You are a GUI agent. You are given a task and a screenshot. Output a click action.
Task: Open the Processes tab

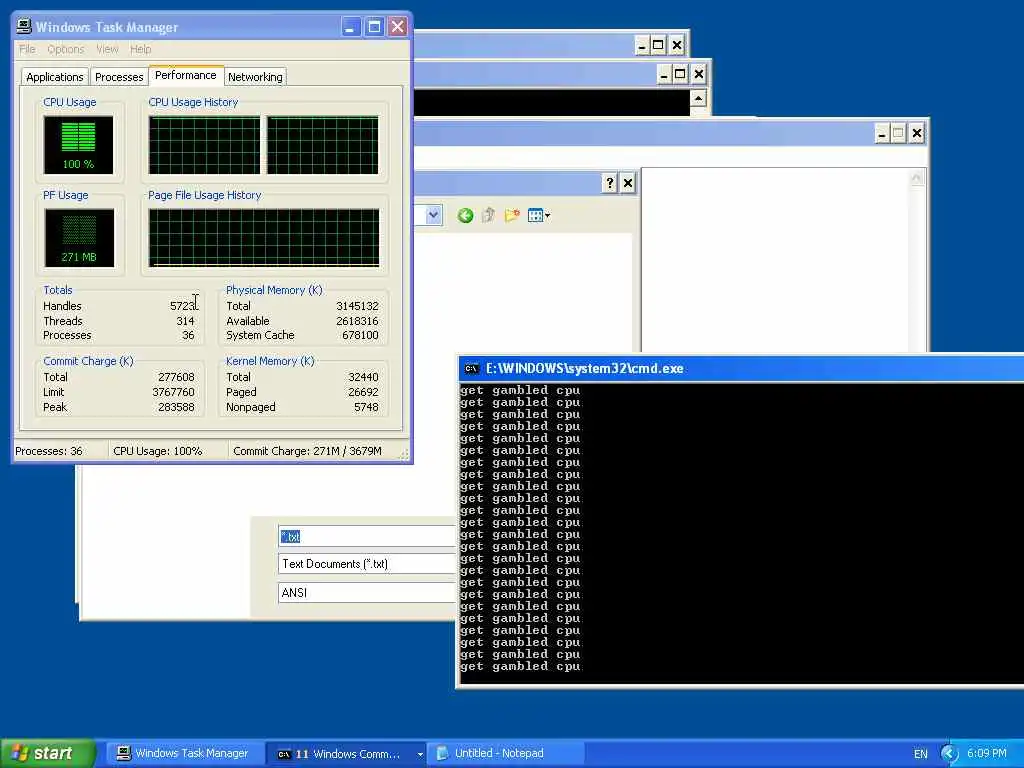pos(119,77)
